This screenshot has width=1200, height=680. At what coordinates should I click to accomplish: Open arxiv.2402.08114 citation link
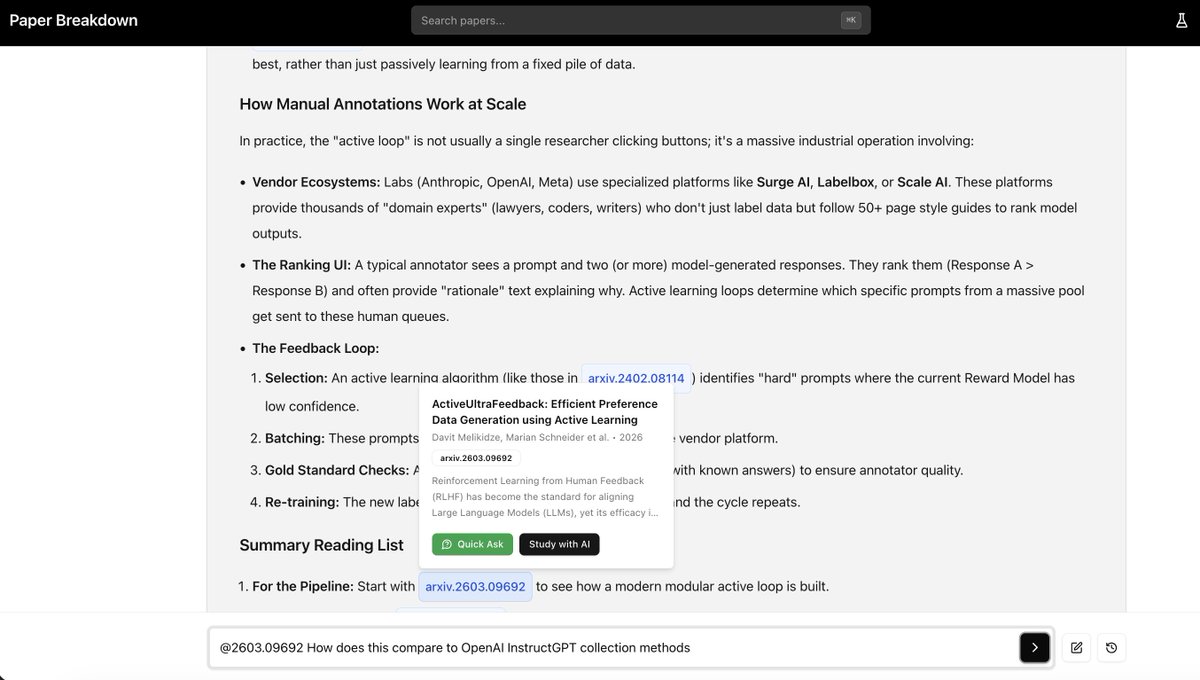(636, 378)
